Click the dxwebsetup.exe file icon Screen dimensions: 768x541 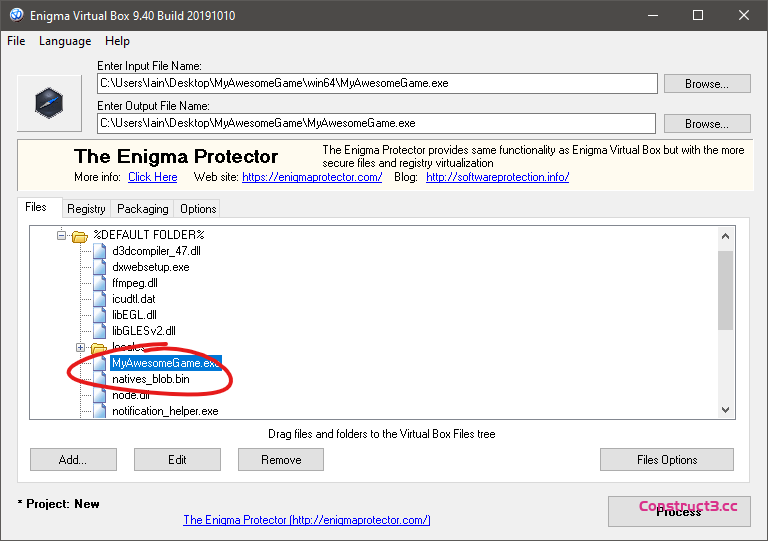pyautogui.click(x=99, y=267)
